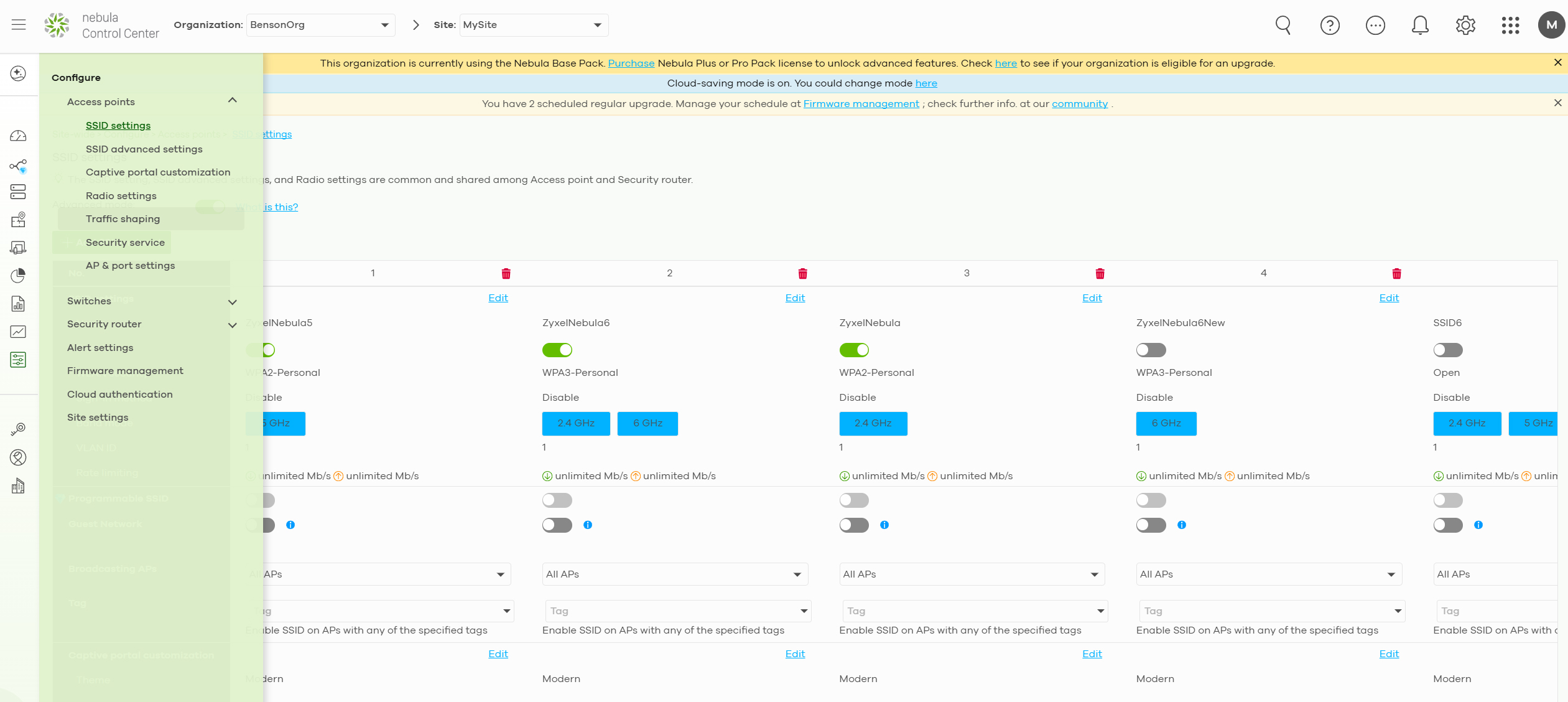The width and height of the screenshot is (1568, 702).
Task: Click Firmware management link in banner
Action: pos(861,104)
